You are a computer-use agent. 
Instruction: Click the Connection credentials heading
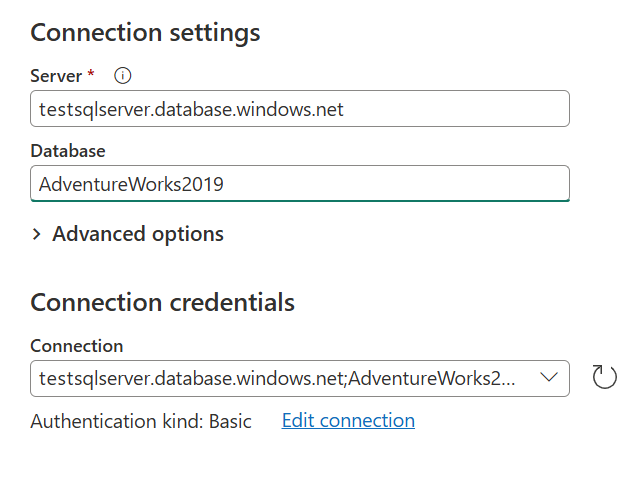(162, 301)
